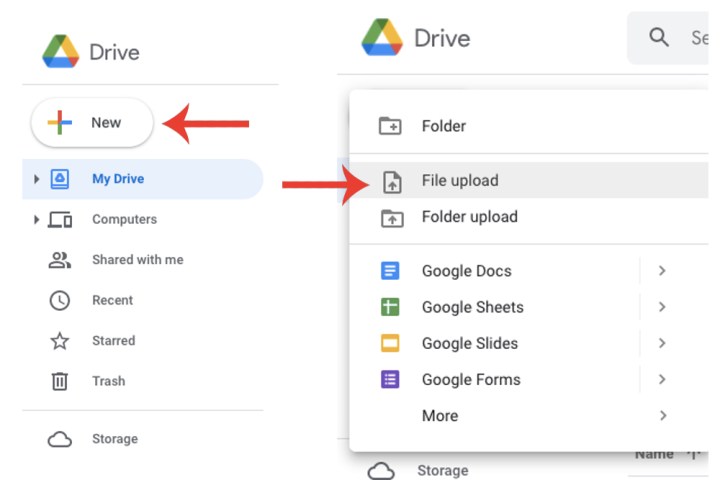Image resolution: width=720 pixels, height=480 pixels.
Task: Choose File upload from the menu
Action: 459,181
